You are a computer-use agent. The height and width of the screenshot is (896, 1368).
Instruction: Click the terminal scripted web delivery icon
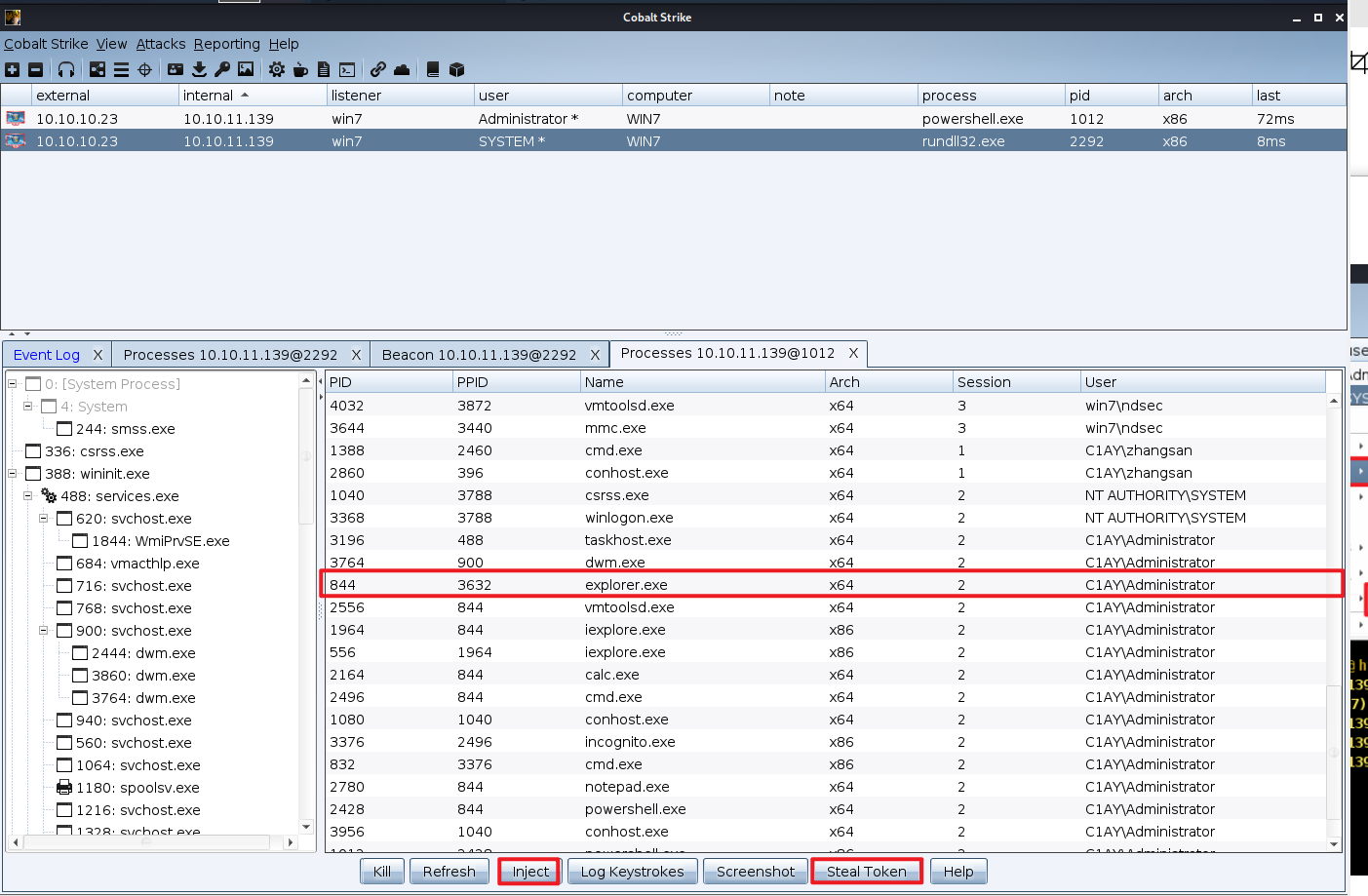click(347, 69)
